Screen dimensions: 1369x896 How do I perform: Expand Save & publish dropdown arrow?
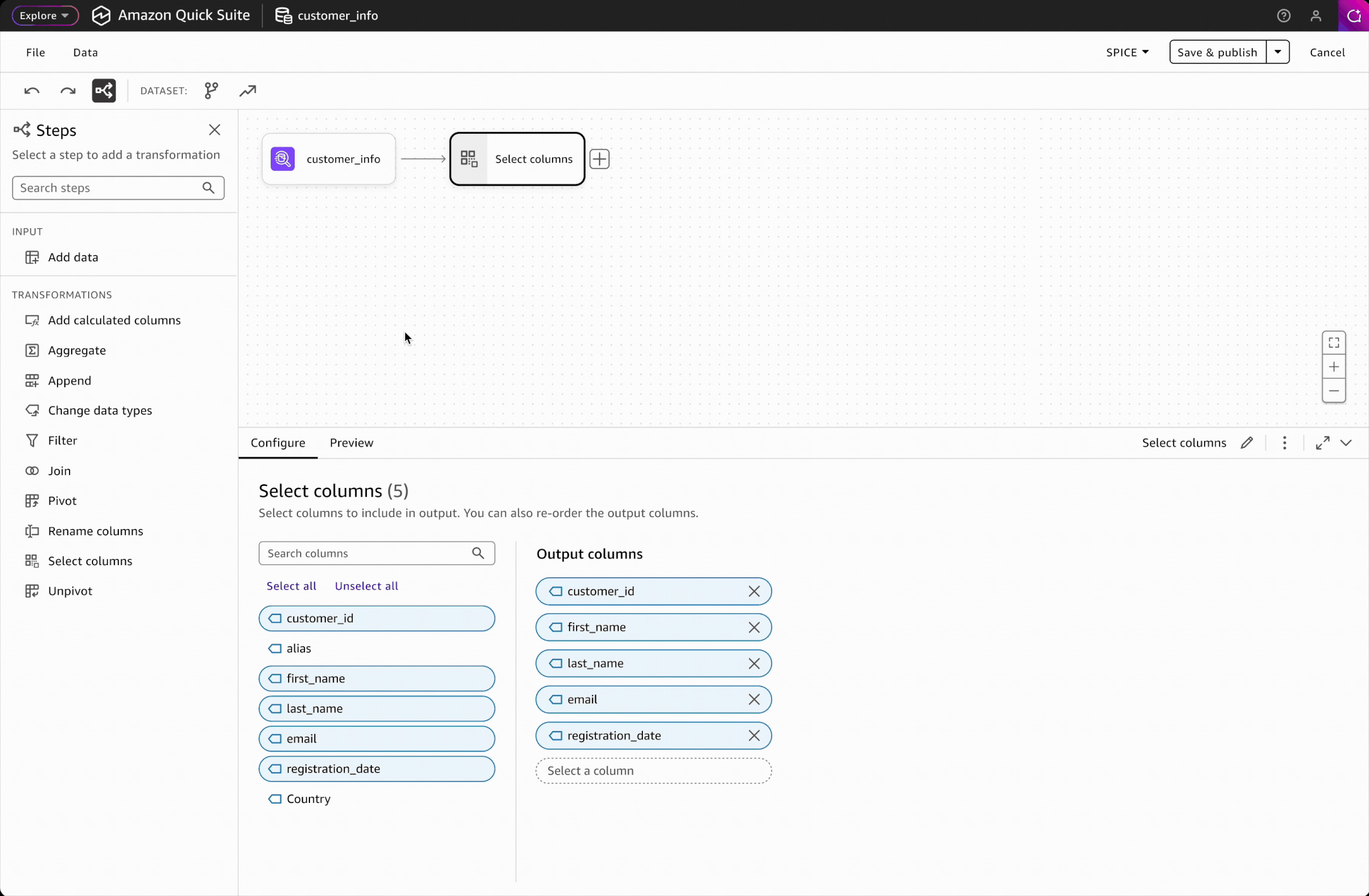point(1278,53)
